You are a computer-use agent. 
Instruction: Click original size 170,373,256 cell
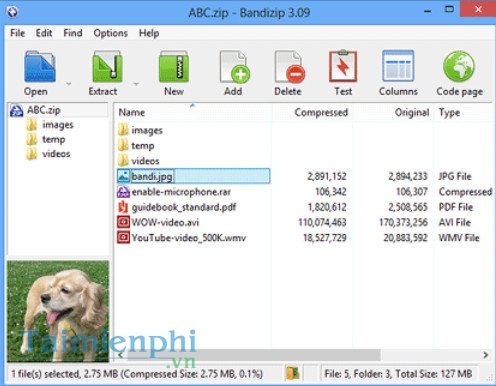click(403, 222)
